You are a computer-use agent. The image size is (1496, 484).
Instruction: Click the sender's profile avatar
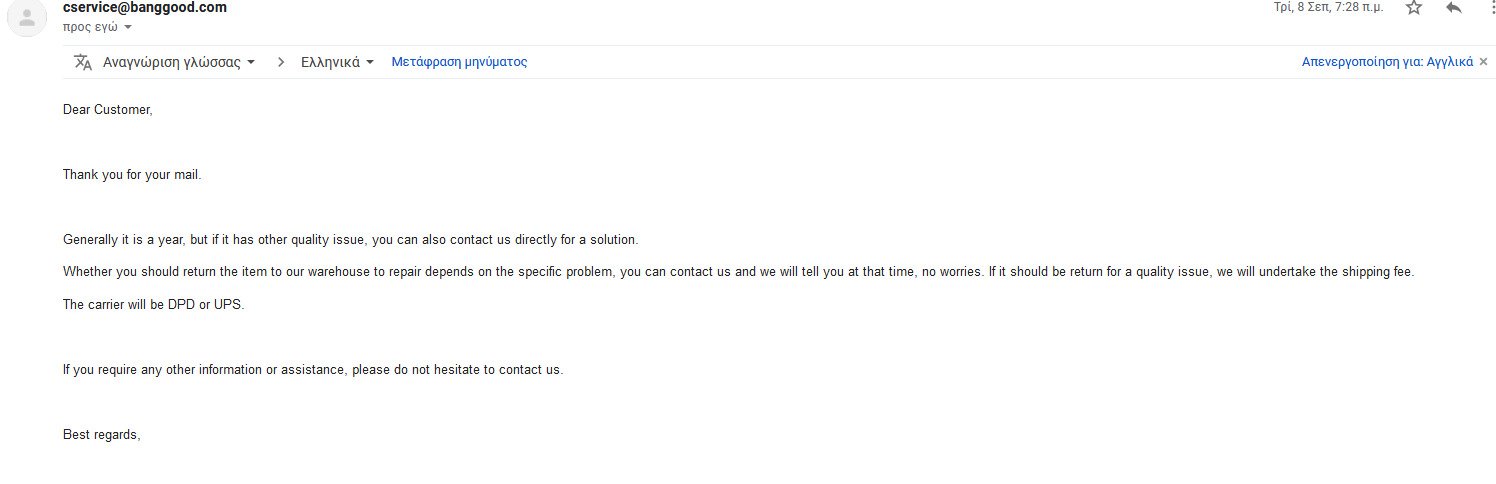[x=27, y=17]
